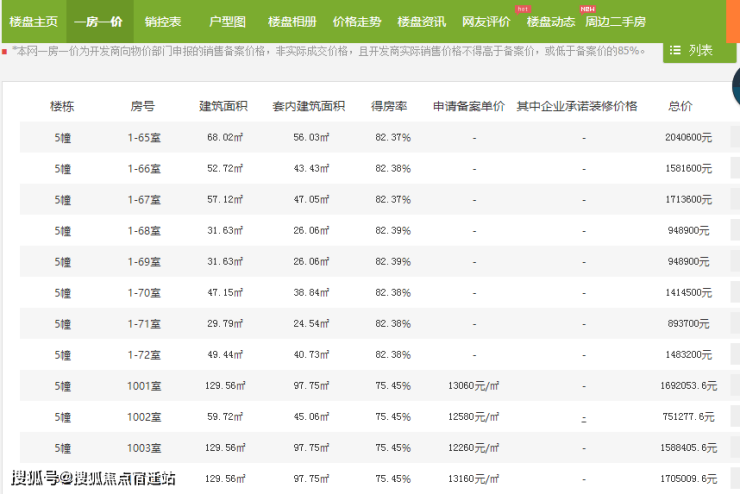Click total price 1588405.6元

tap(689, 448)
